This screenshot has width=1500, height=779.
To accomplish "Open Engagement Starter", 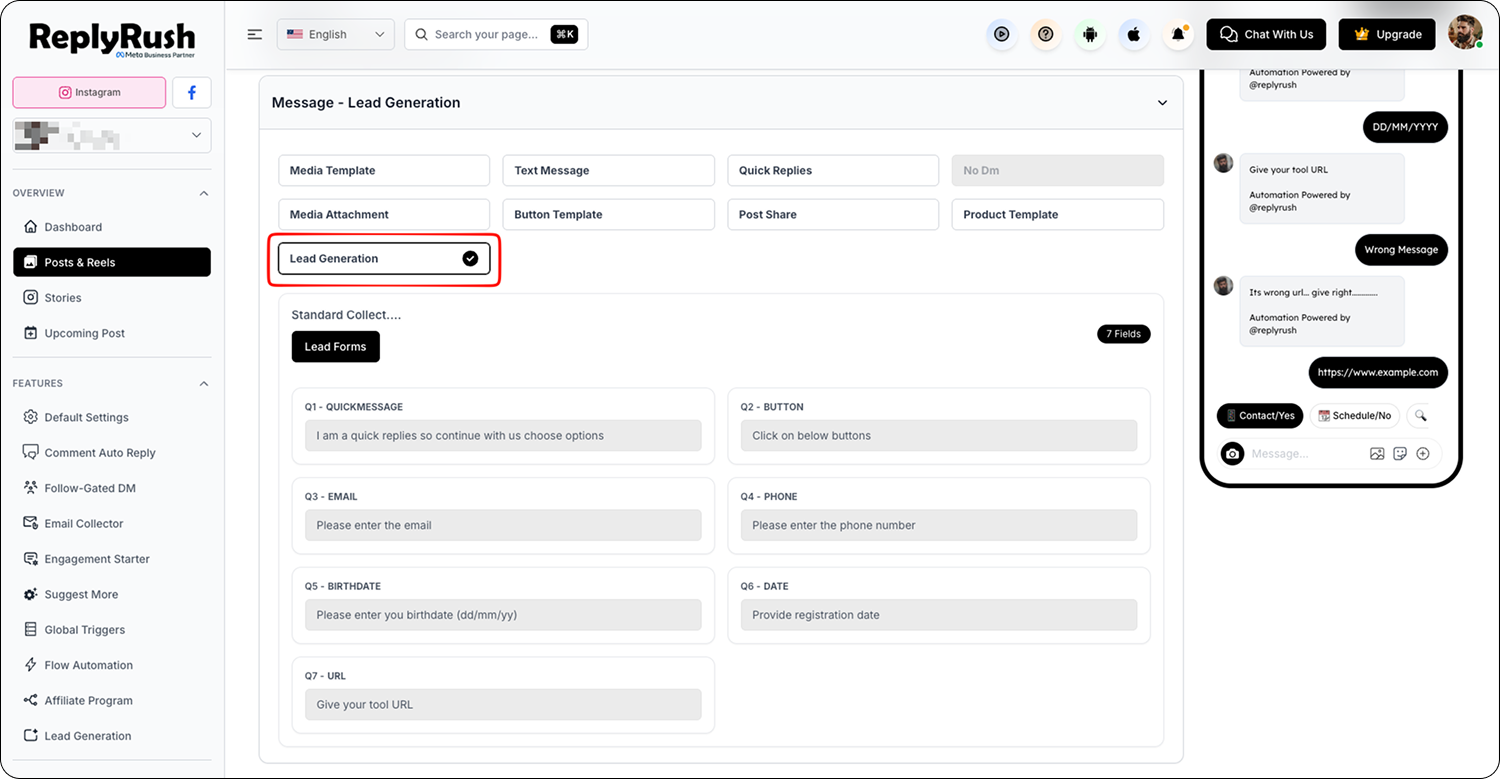I will point(112,559).
